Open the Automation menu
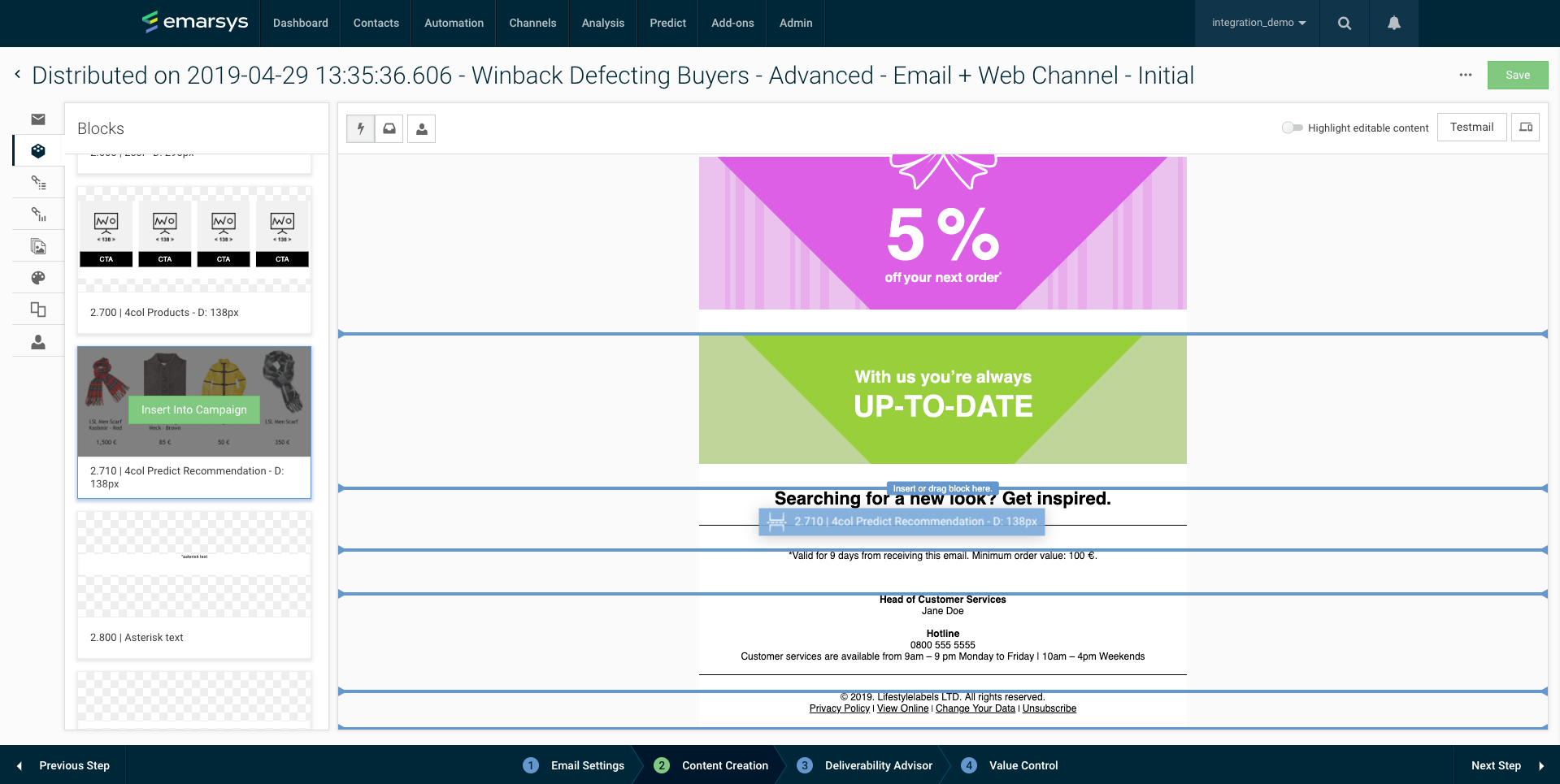Viewport: 1560px width, 784px height. coord(453,23)
